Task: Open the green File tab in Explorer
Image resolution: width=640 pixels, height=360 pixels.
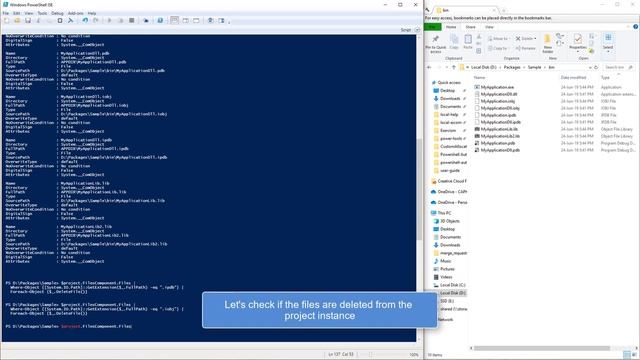Action: [x=433, y=27]
